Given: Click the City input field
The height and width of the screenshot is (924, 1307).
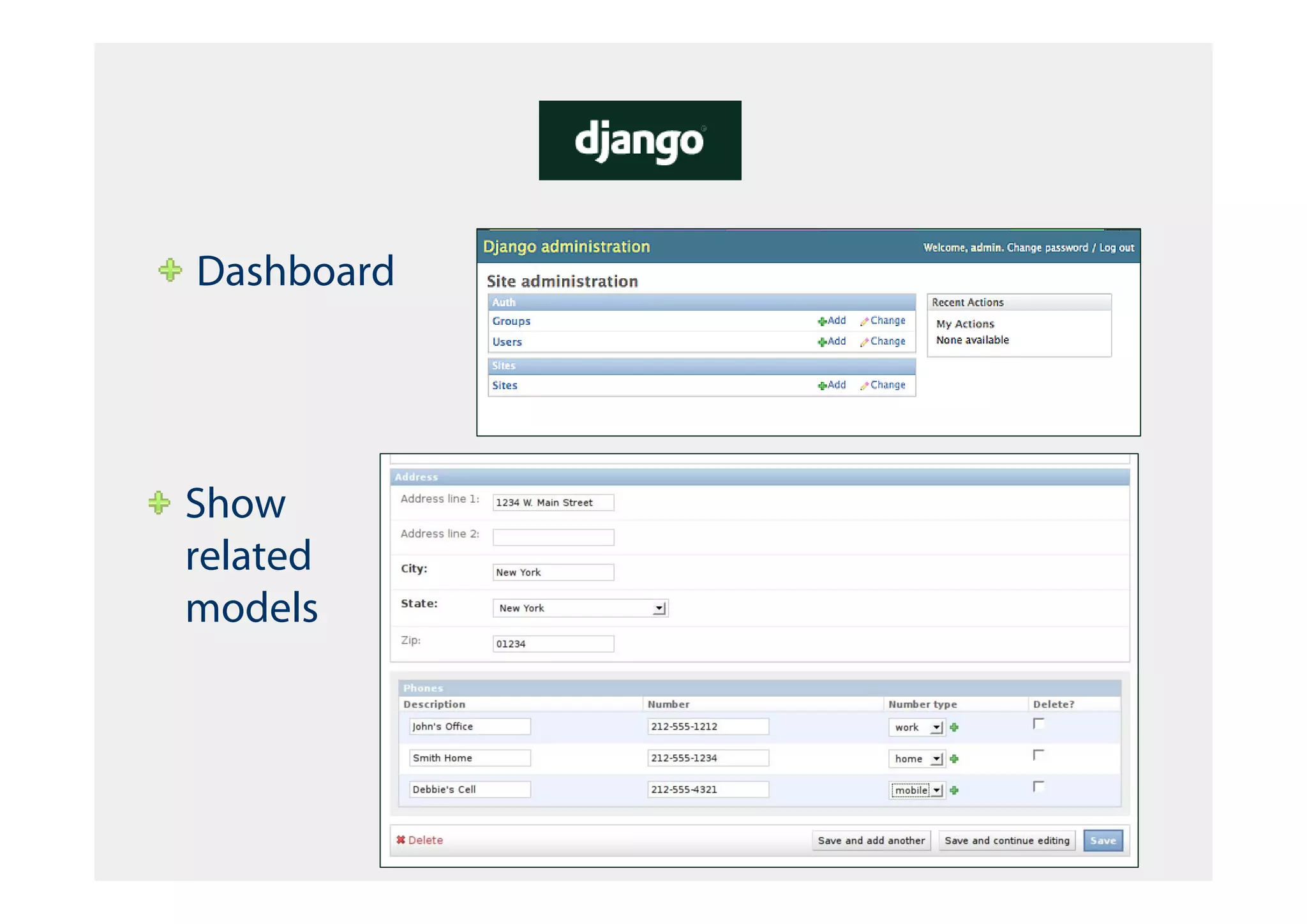Looking at the screenshot, I should click(x=553, y=572).
